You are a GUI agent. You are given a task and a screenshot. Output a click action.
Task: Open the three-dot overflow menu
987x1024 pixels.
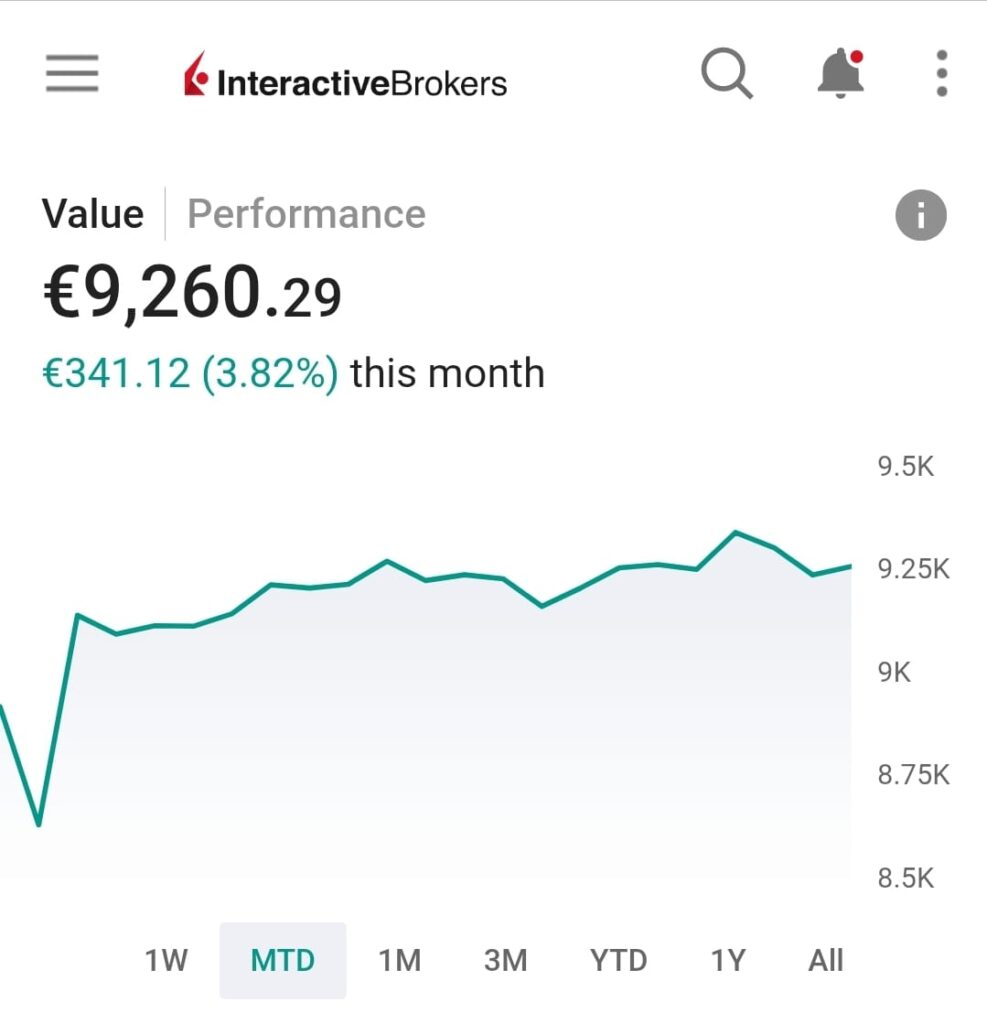tap(940, 74)
